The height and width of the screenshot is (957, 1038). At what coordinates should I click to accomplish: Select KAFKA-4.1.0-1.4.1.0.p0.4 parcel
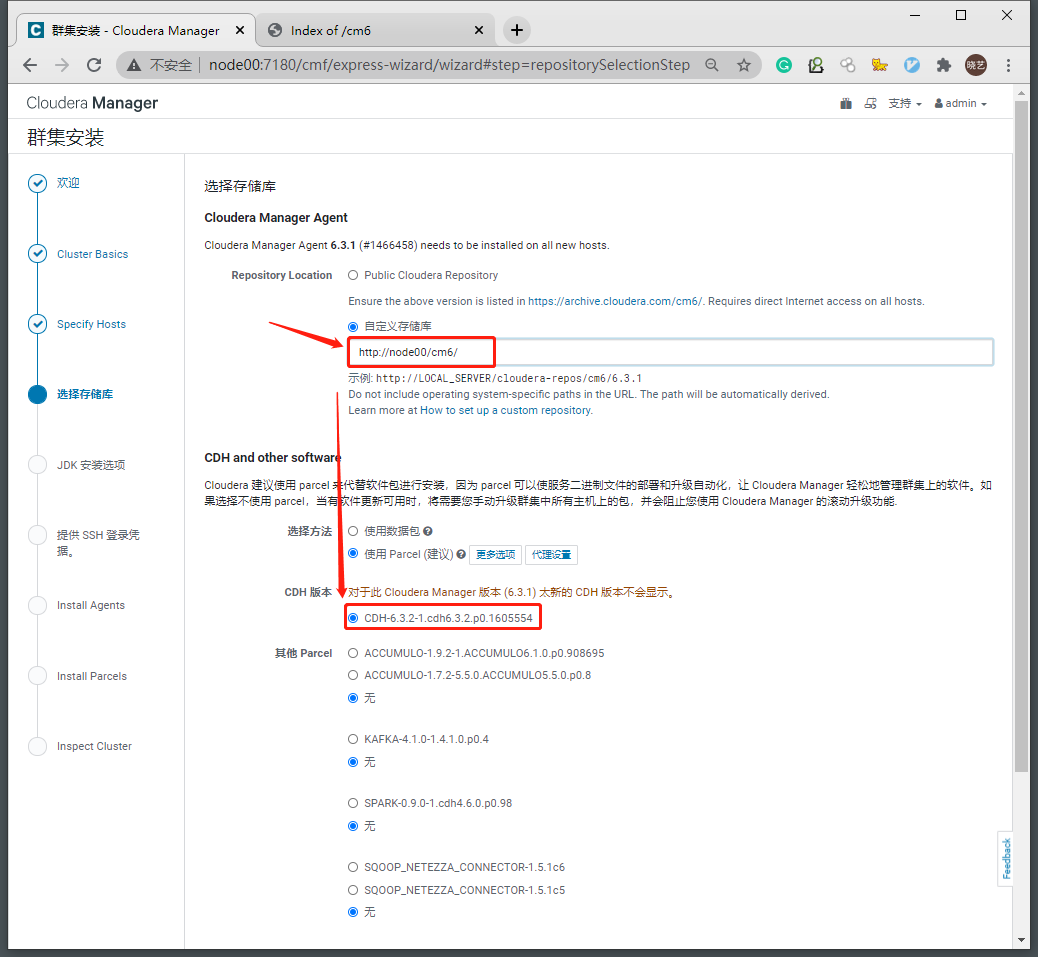353,739
